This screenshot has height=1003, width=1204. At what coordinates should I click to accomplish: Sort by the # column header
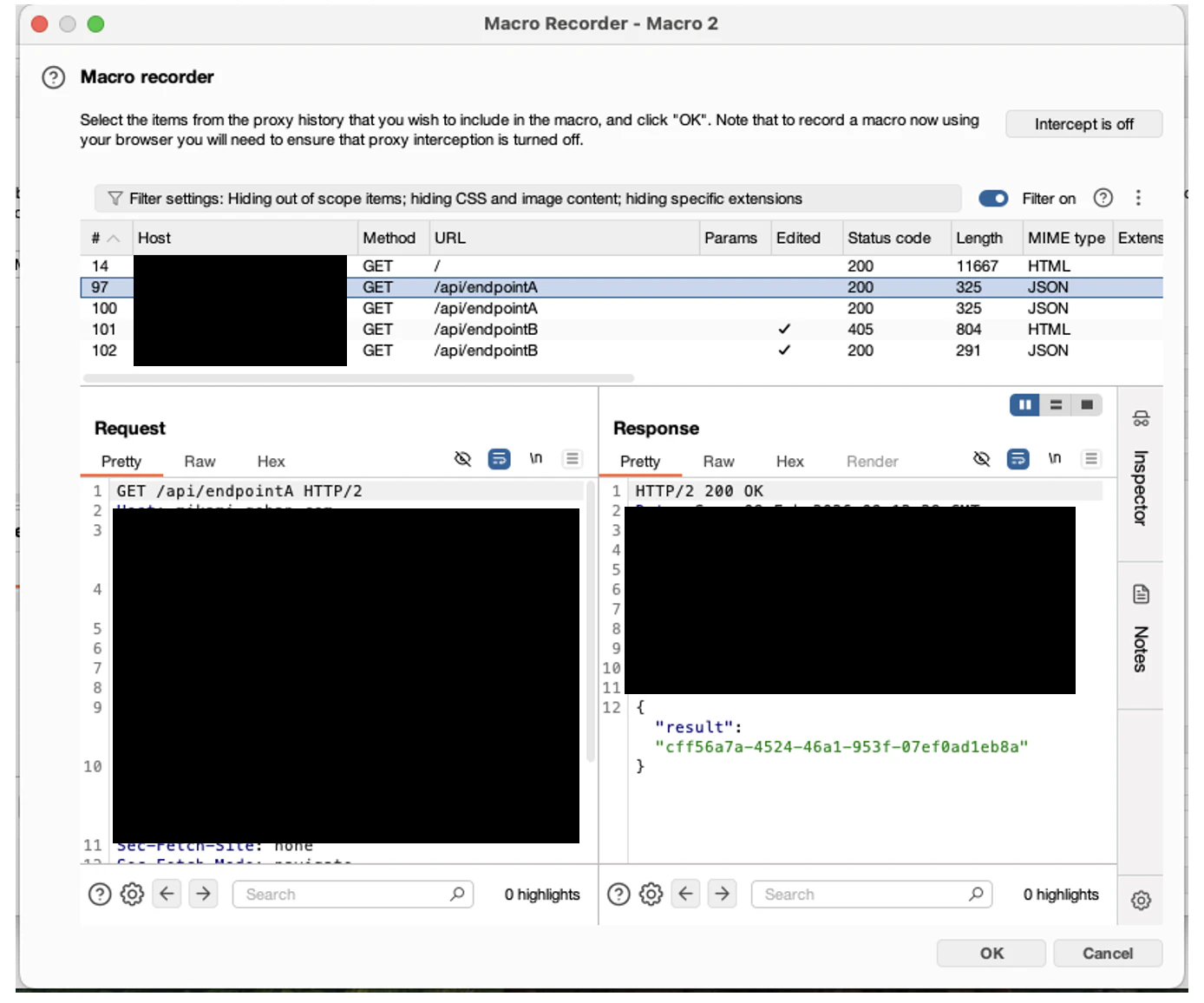point(105,238)
